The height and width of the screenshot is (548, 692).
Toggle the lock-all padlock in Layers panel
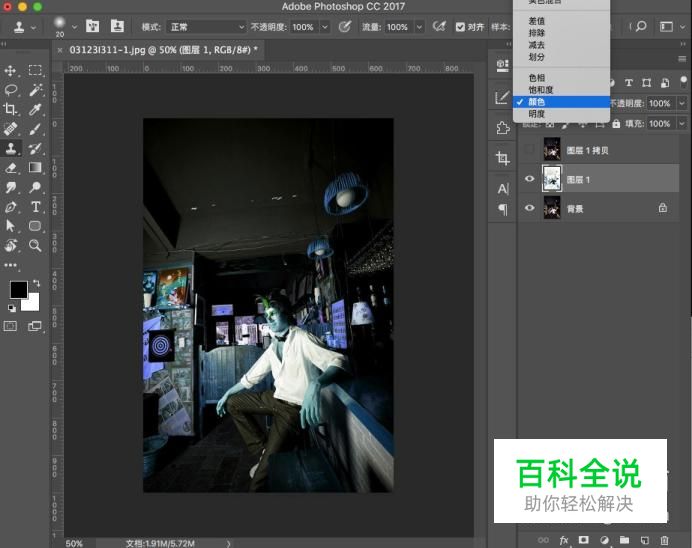[x=616, y=124]
